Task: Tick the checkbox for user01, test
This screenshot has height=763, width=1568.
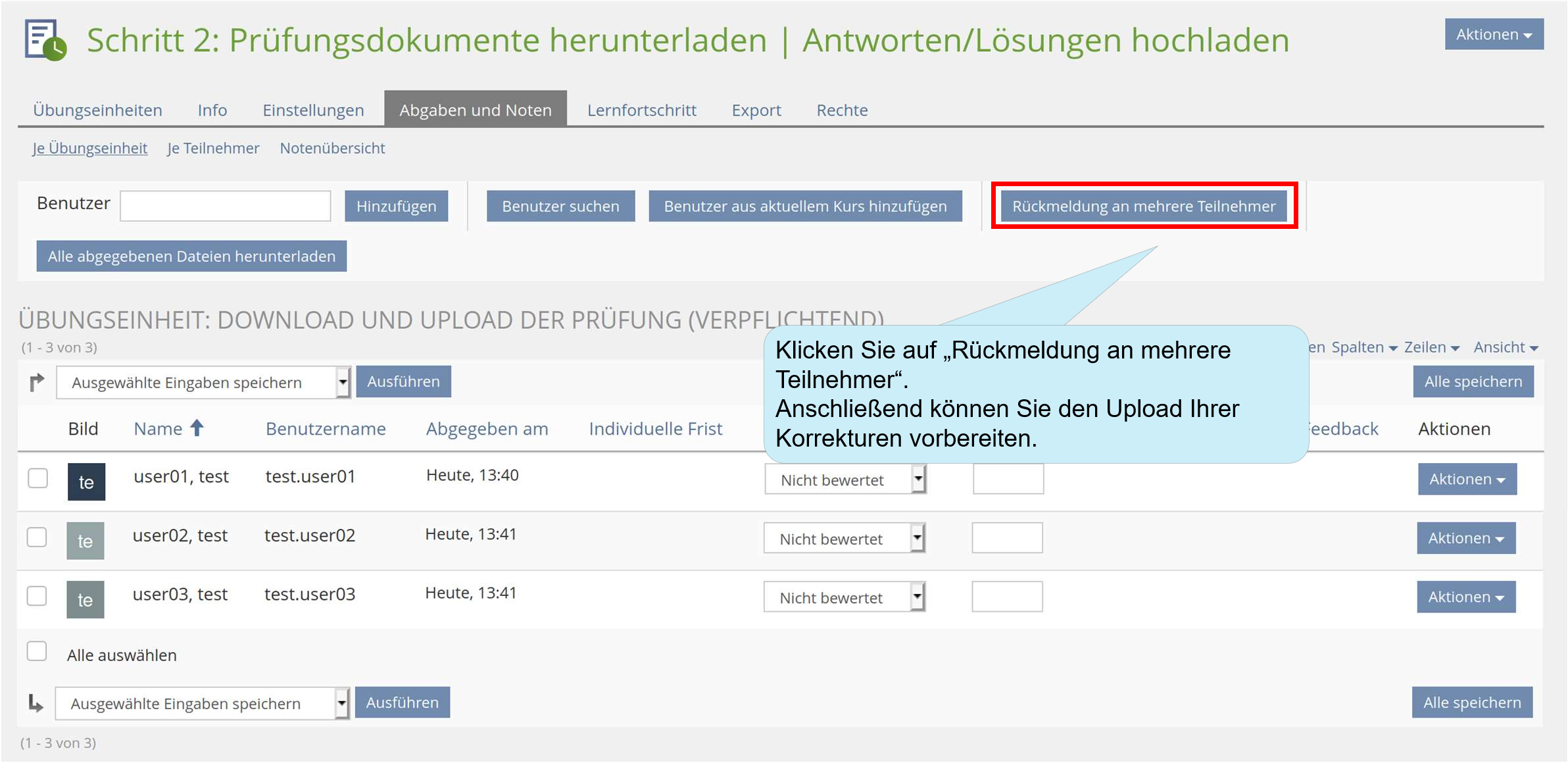Action: pyautogui.click(x=38, y=478)
